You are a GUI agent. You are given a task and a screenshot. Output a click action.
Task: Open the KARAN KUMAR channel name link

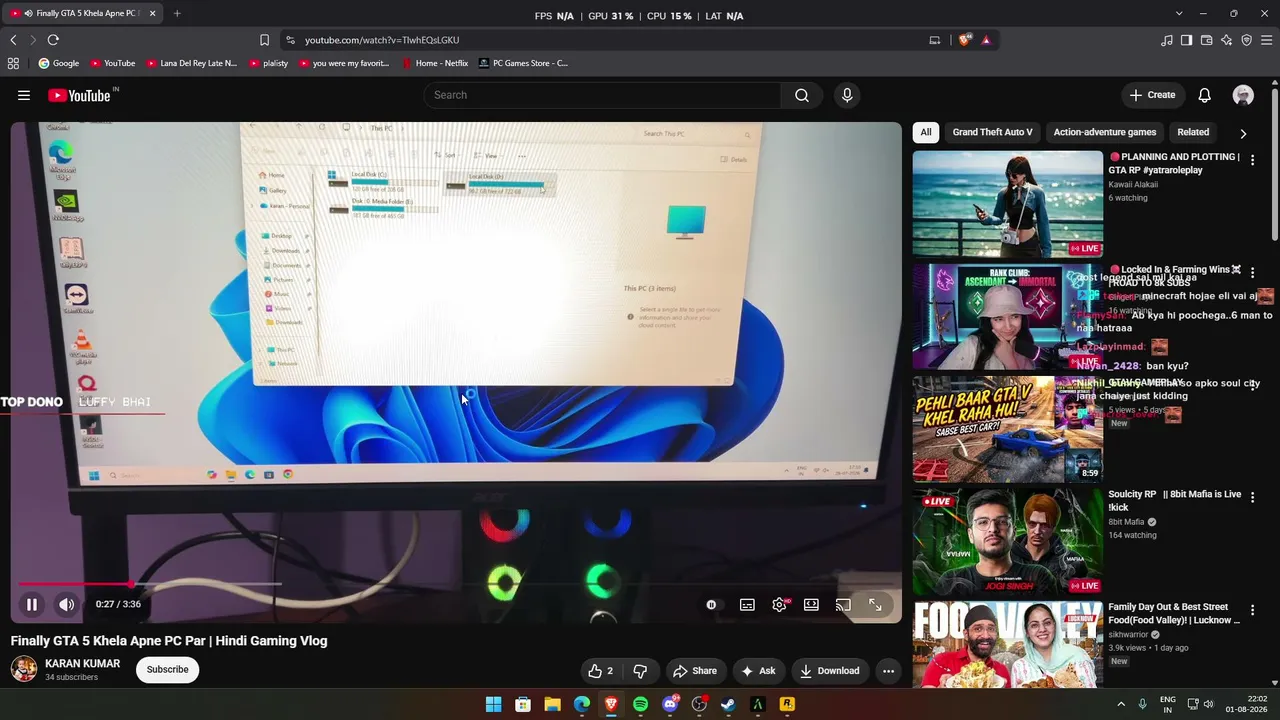(82, 664)
